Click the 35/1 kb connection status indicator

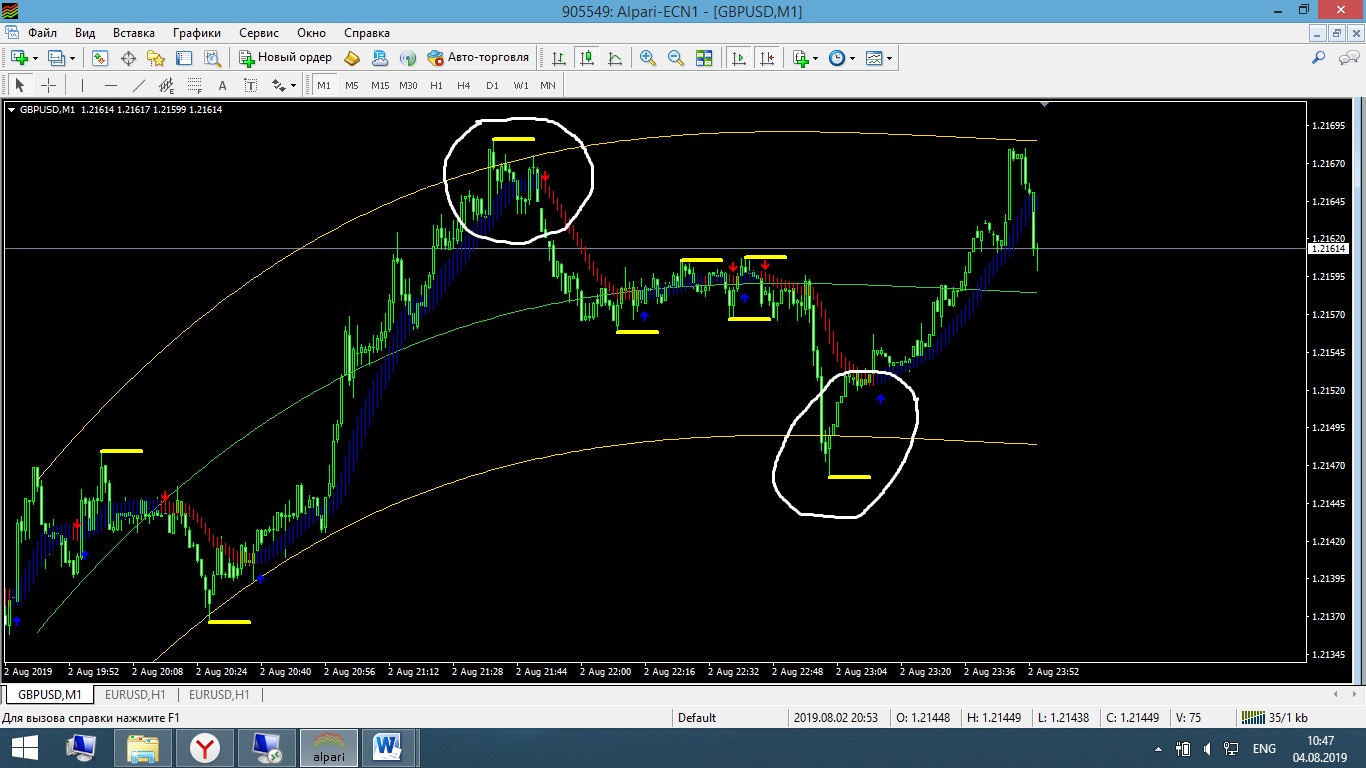pos(1273,717)
